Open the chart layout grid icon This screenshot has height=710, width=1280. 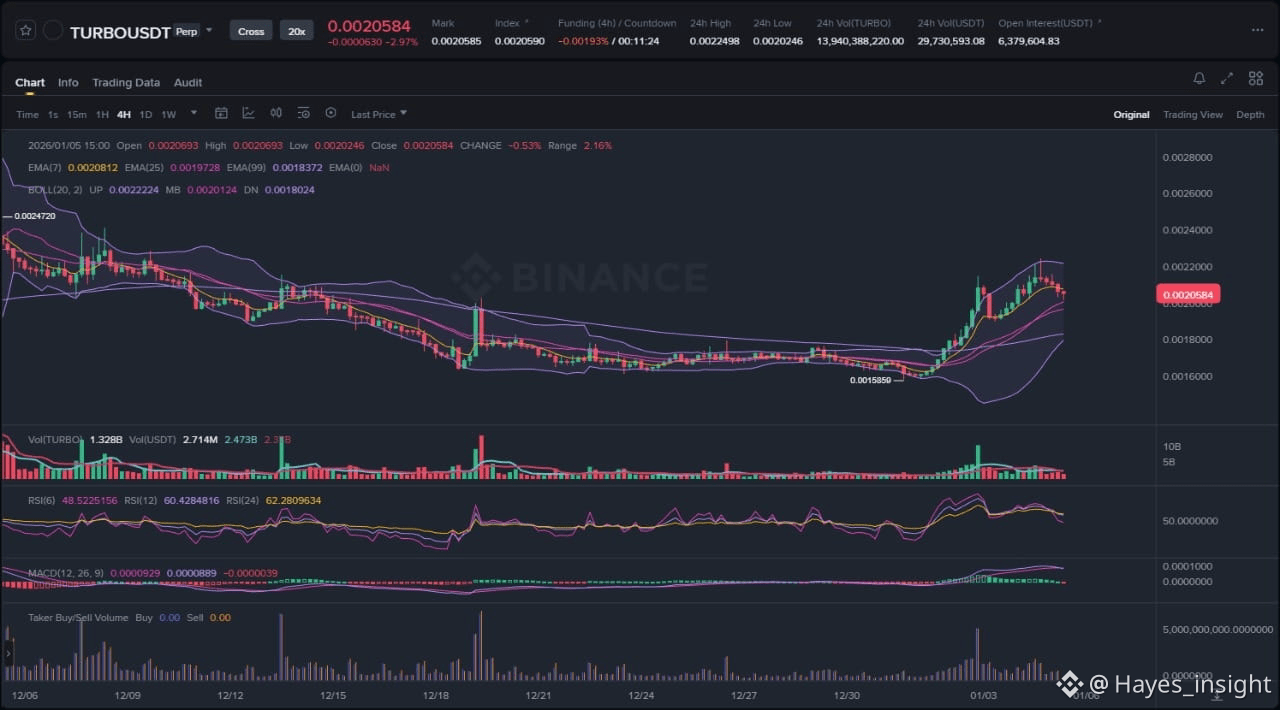click(x=1254, y=79)
